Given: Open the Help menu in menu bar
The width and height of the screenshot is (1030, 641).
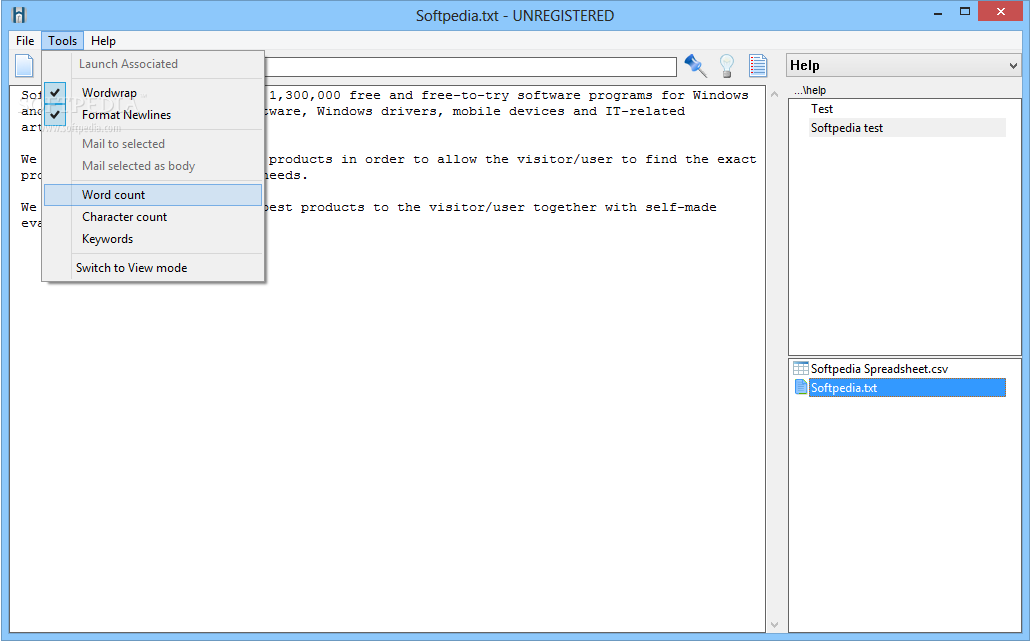Looking at the screenshot, I should point(103,41).
